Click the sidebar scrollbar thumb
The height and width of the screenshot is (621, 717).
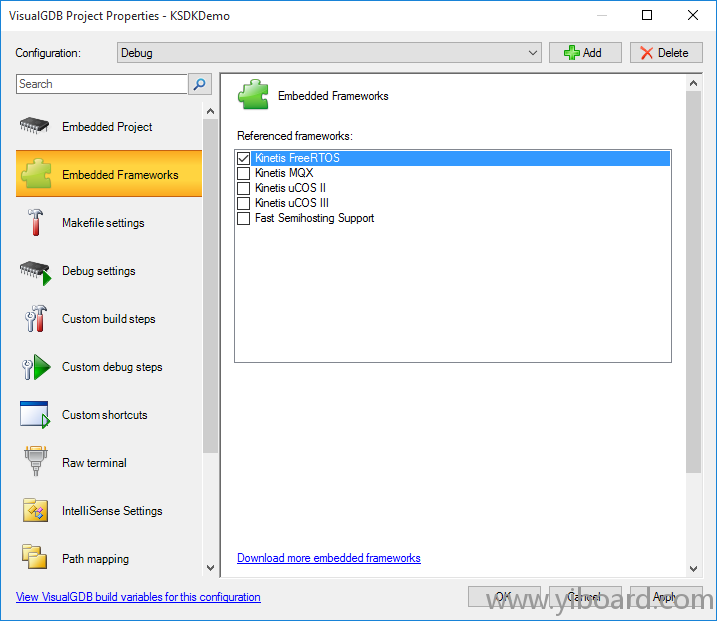pos(210,286)
